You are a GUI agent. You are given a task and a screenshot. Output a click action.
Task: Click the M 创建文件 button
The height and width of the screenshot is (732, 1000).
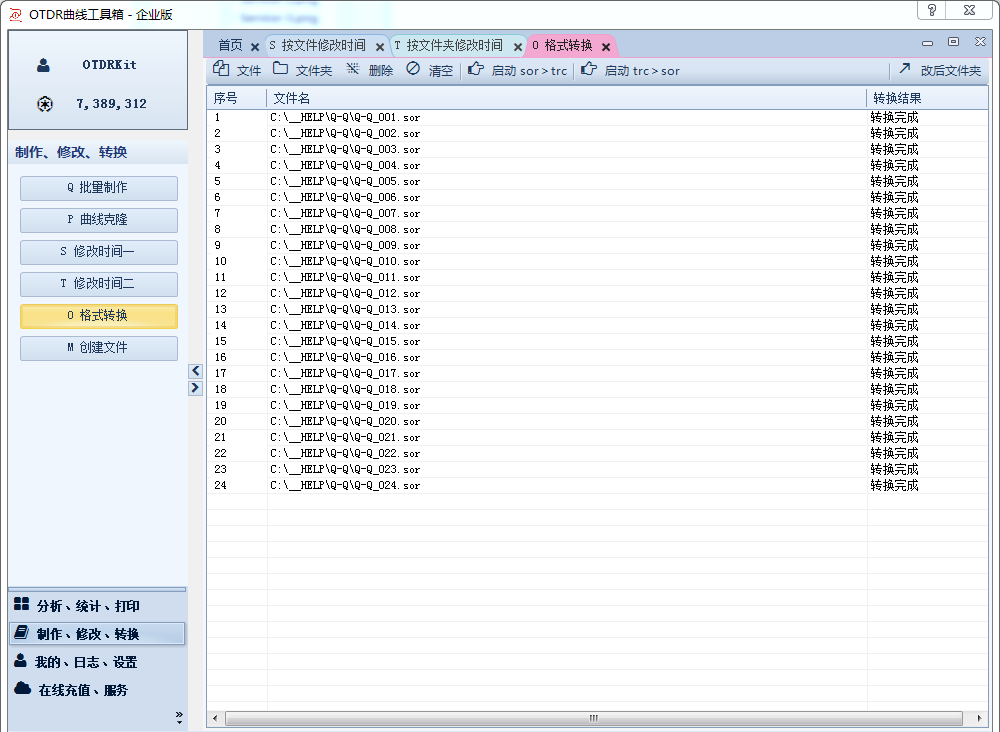98,348
